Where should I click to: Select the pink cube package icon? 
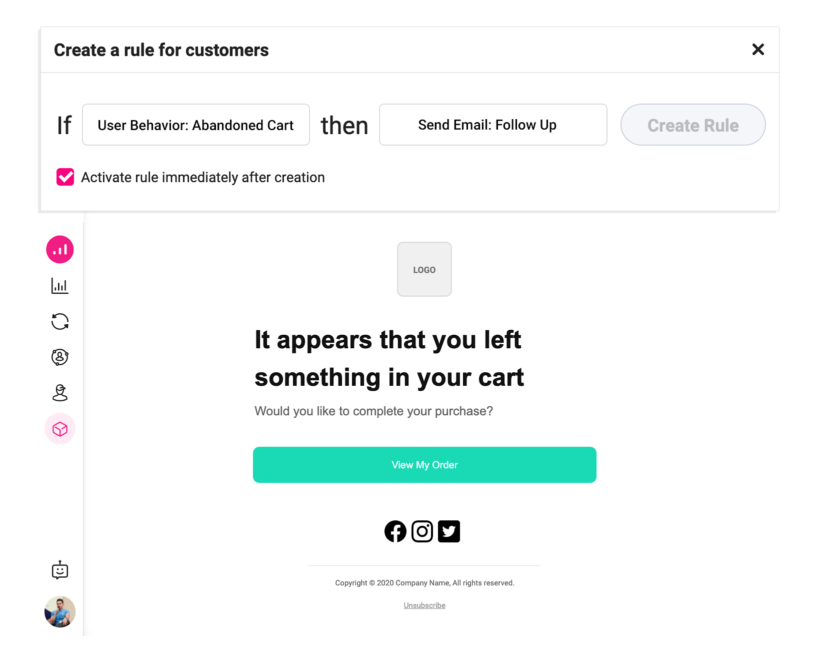pyautogui.click(x=60, y=429)
